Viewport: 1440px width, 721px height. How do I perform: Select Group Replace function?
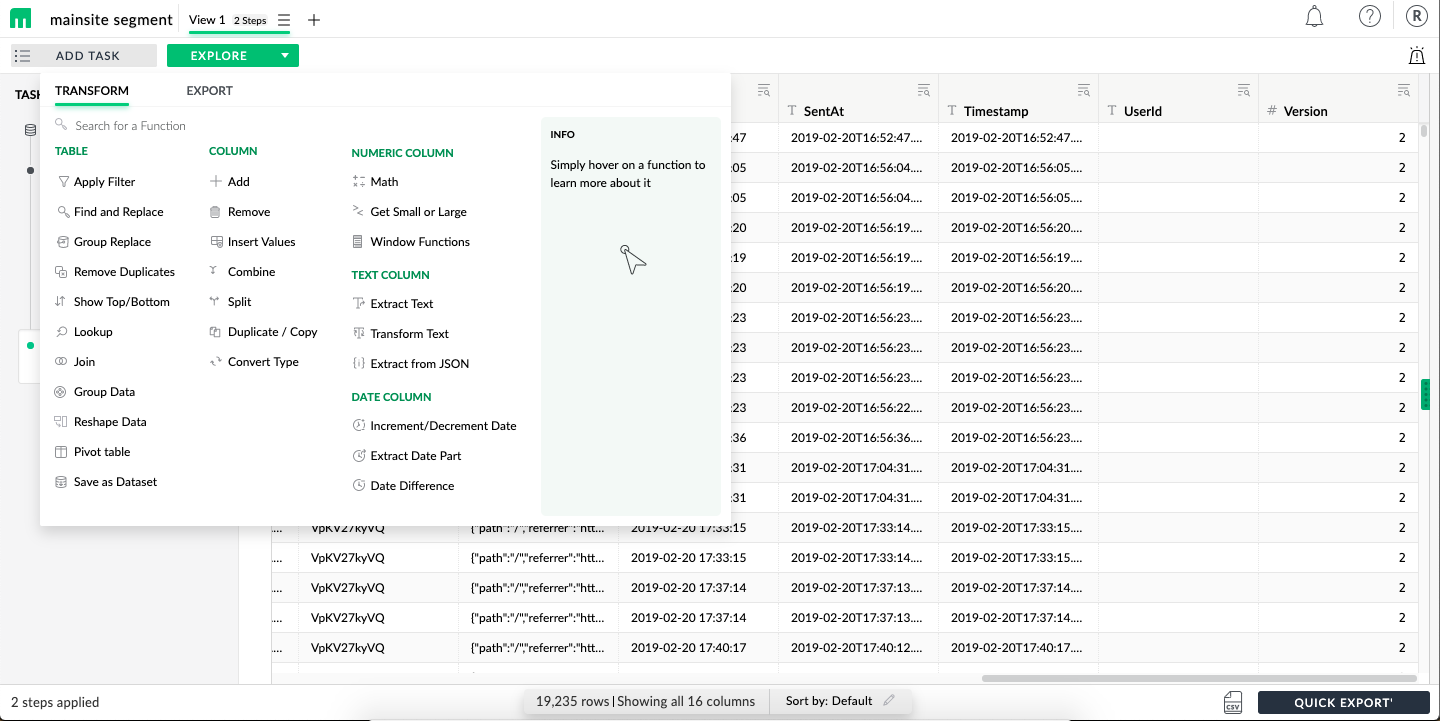pos(103,242)
